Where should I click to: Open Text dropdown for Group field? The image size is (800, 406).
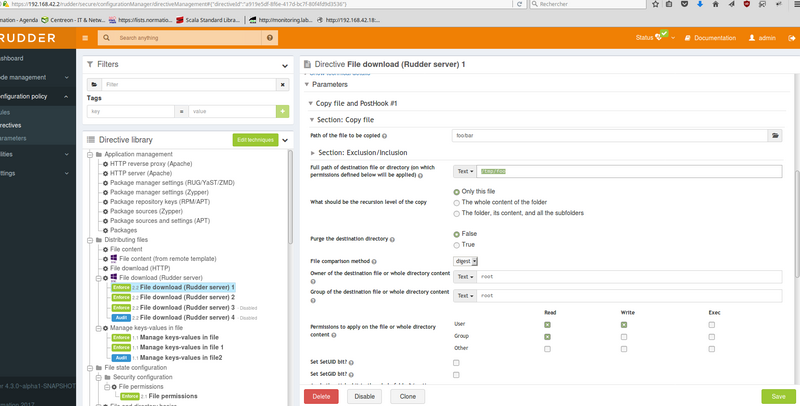point(465,295)
